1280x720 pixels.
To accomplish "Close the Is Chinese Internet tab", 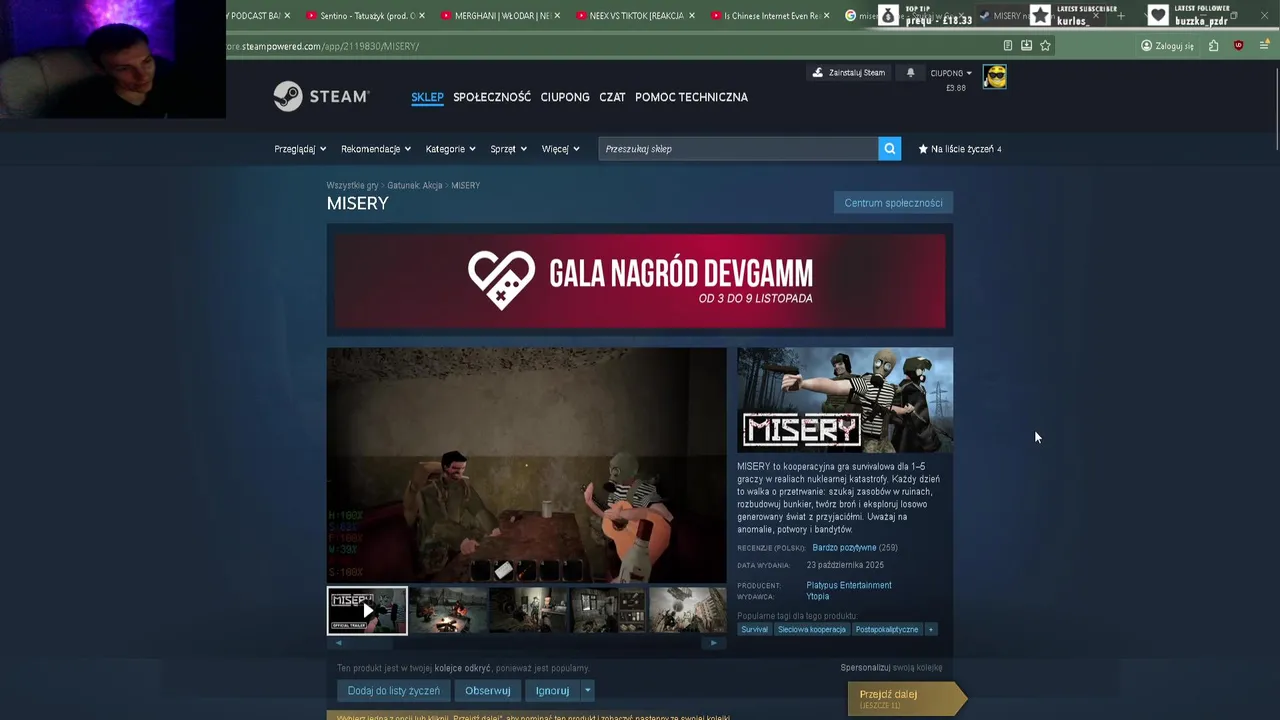I will (826, 16).
